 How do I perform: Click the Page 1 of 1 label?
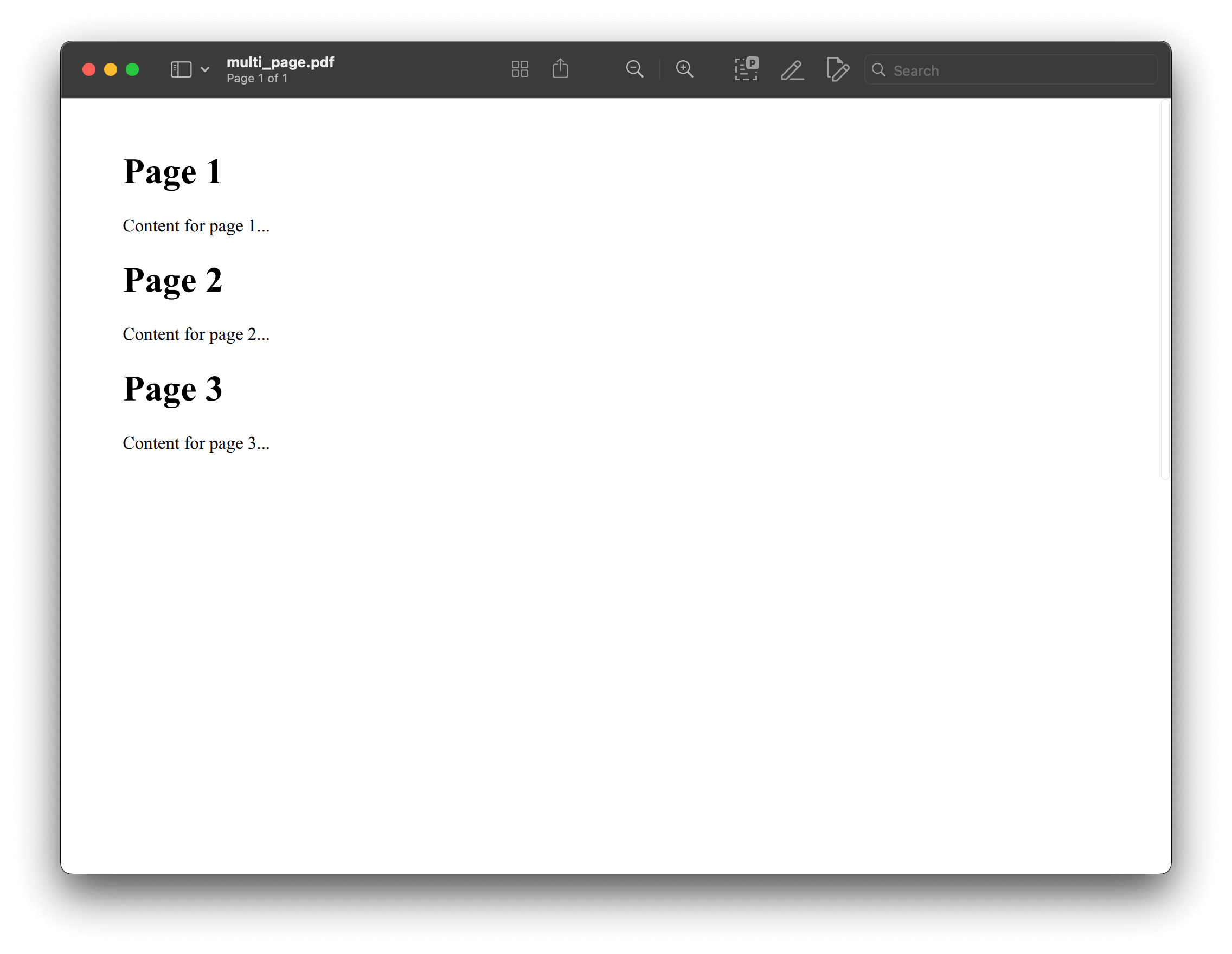click(257, 79)
